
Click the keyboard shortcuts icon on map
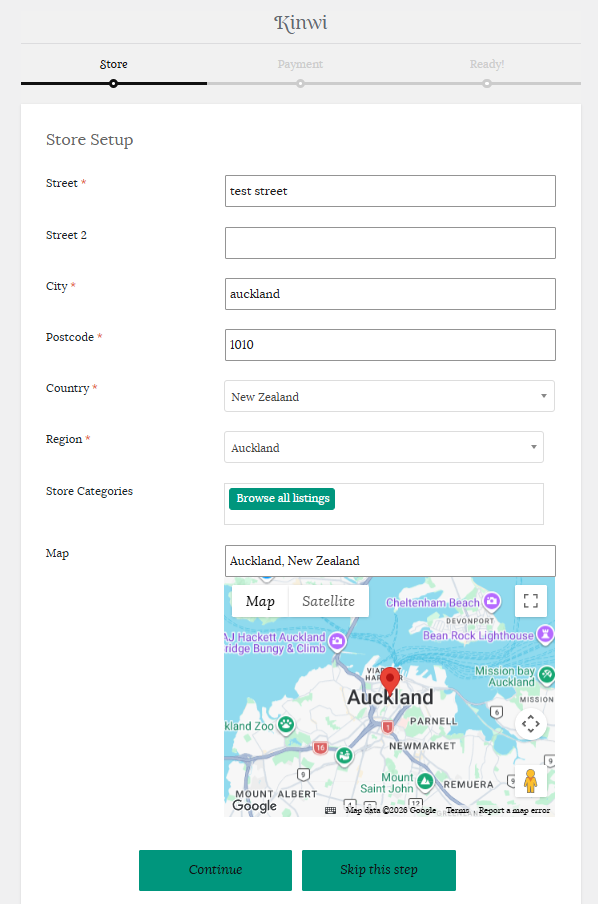point(330,810)
